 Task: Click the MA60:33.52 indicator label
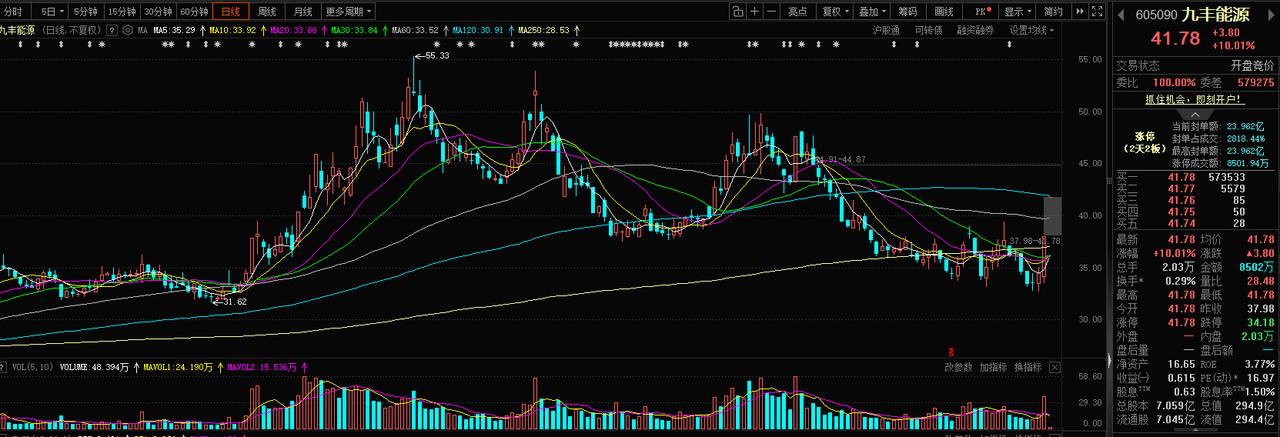click(413, 30)
